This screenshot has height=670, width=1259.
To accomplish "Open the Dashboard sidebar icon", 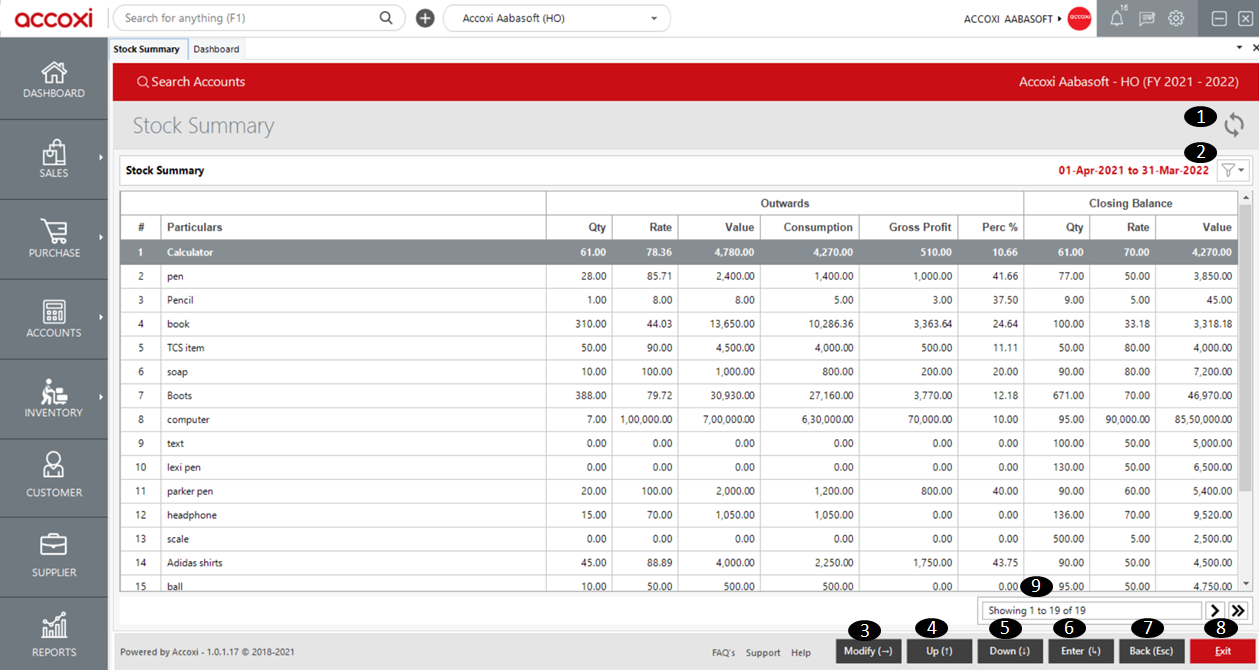I will click(x=54, y=73).
